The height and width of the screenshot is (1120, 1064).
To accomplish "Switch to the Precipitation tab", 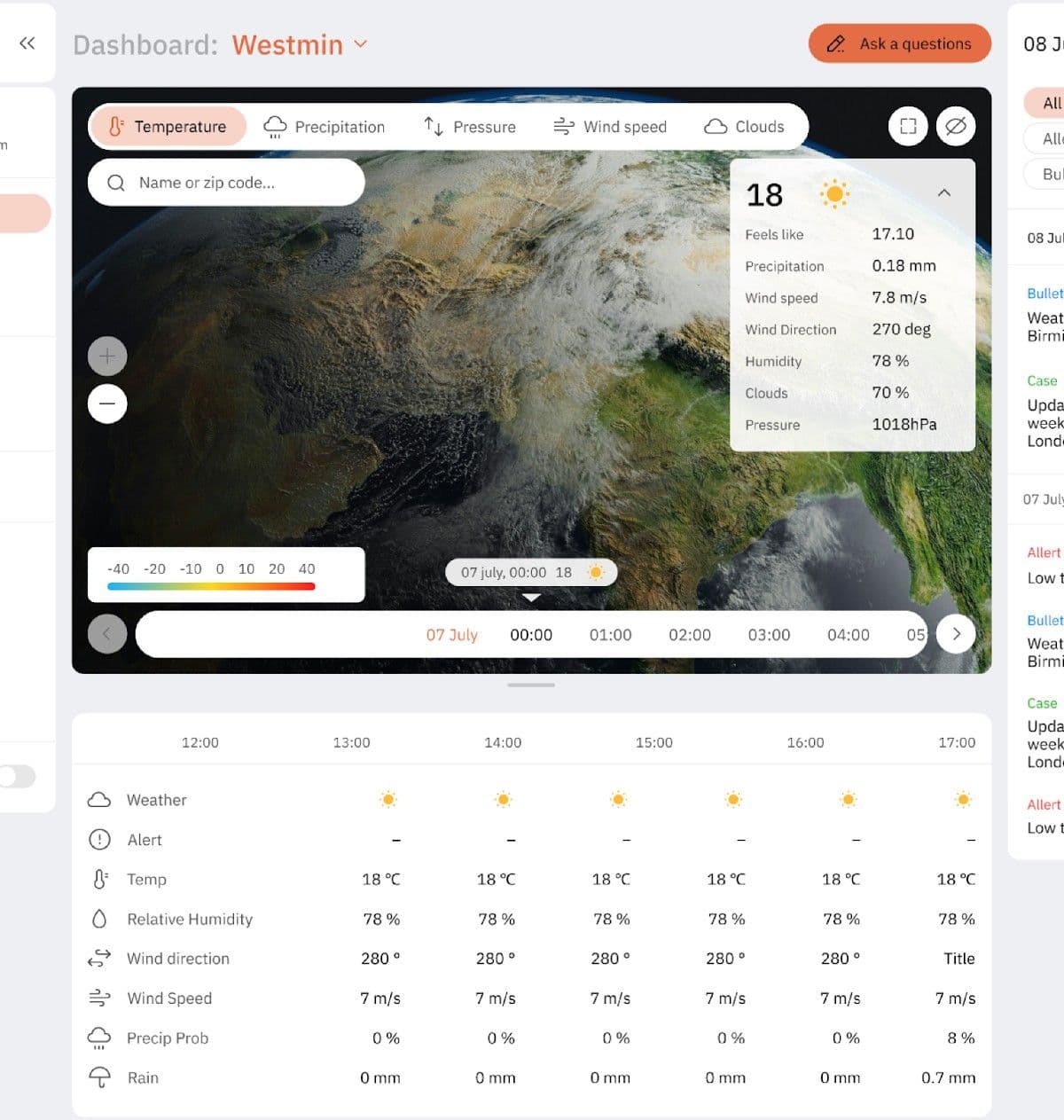I will (325, 127).
